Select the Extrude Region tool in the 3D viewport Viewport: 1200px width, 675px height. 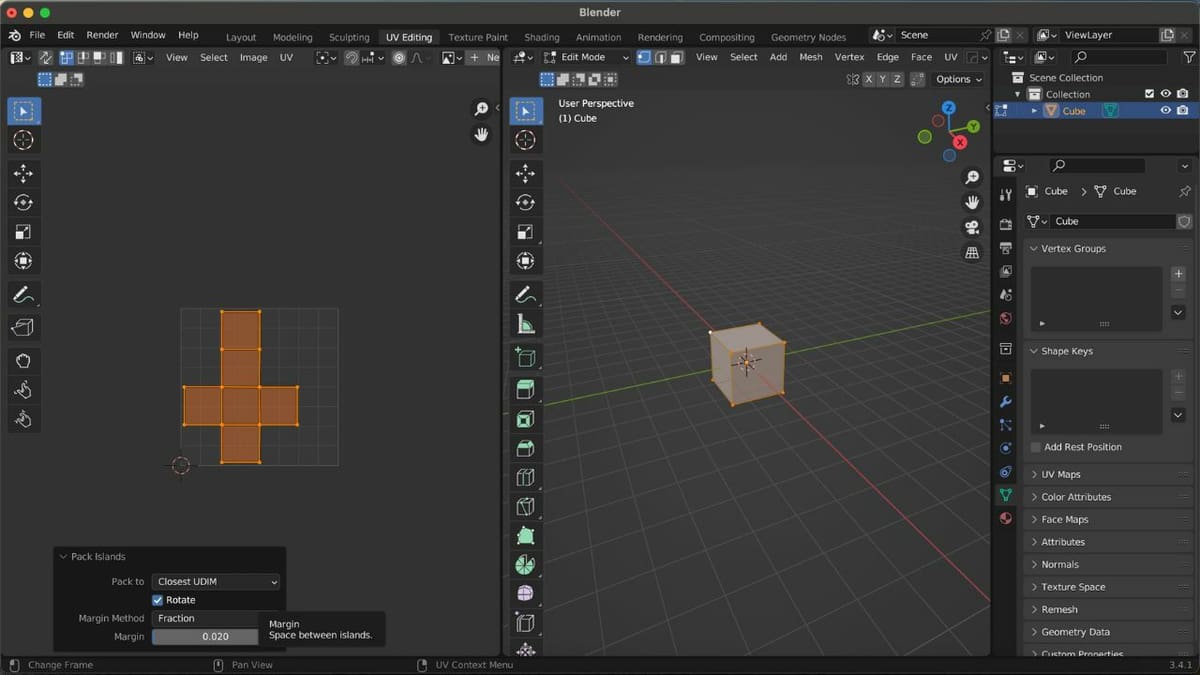525,389
